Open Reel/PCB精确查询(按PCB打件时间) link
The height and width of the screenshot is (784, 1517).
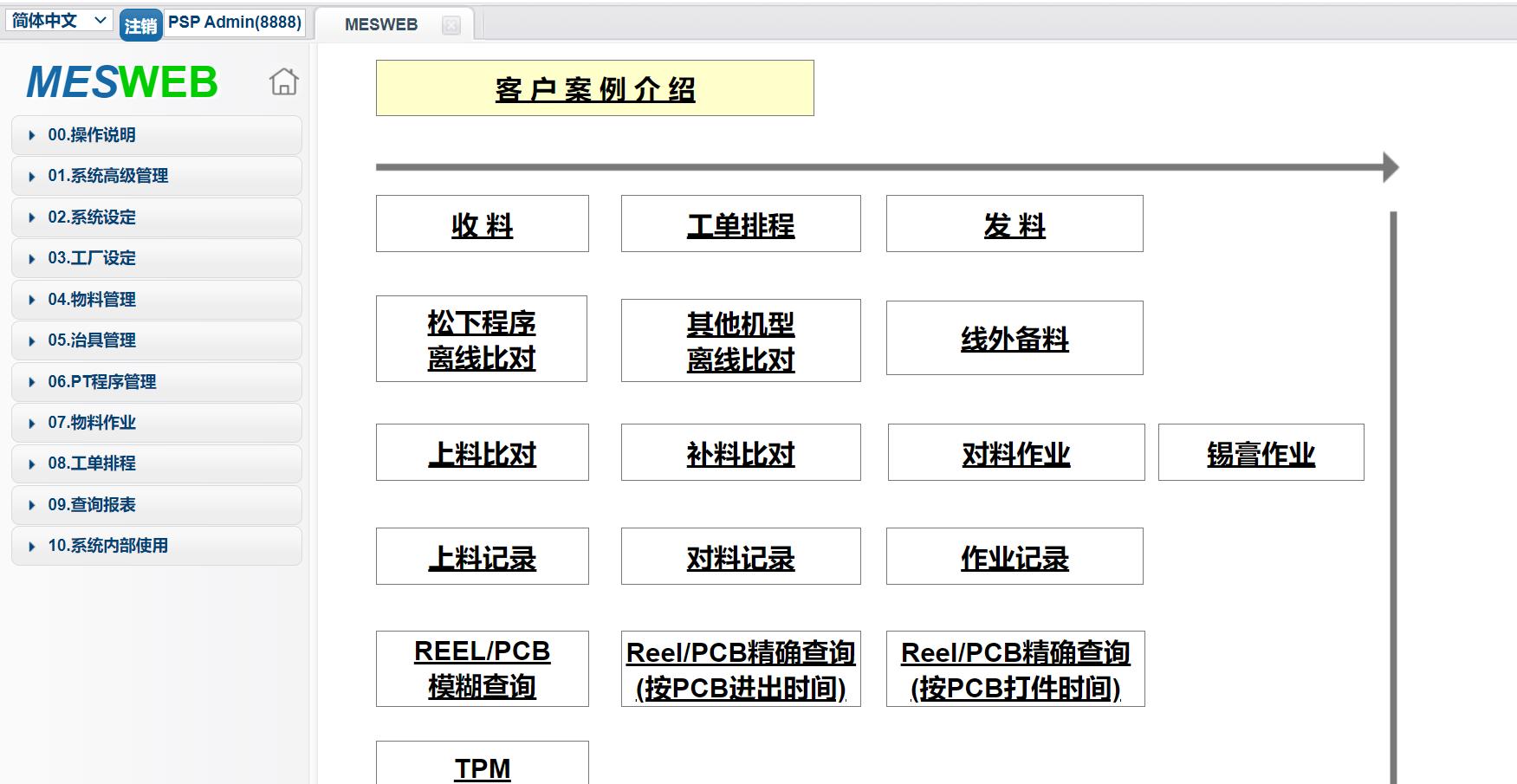point(1015,670)
